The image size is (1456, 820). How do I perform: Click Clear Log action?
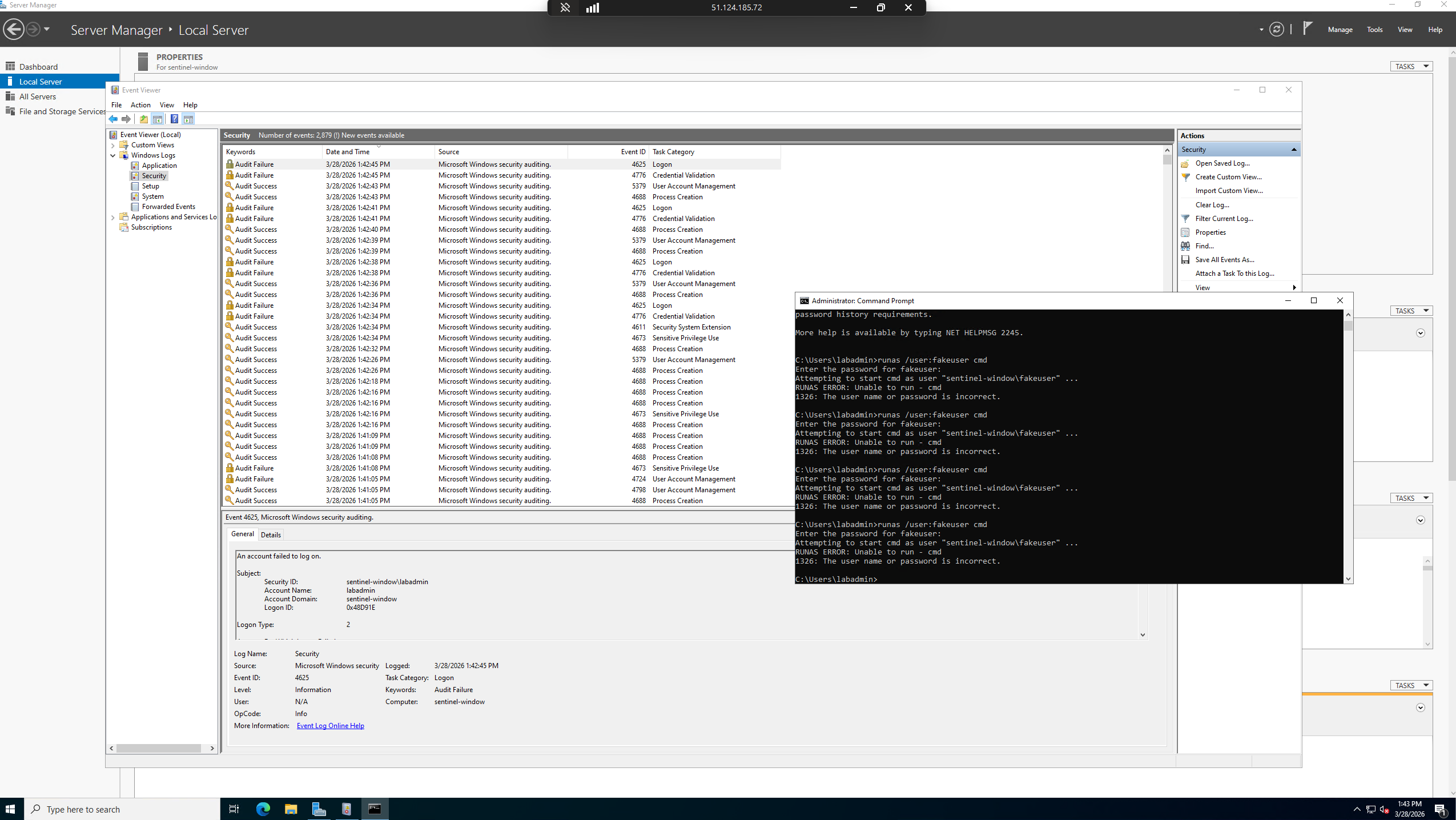click(x=1212, y=205)
